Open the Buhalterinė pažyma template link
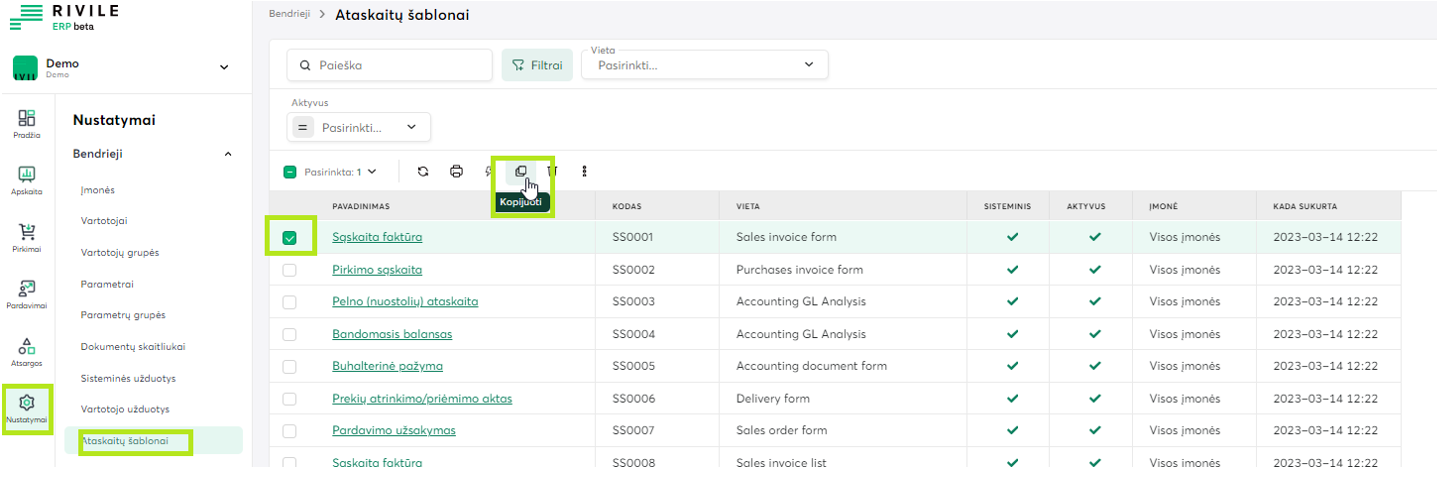The width and height of the screenshot is (1437, 493). 387,366
